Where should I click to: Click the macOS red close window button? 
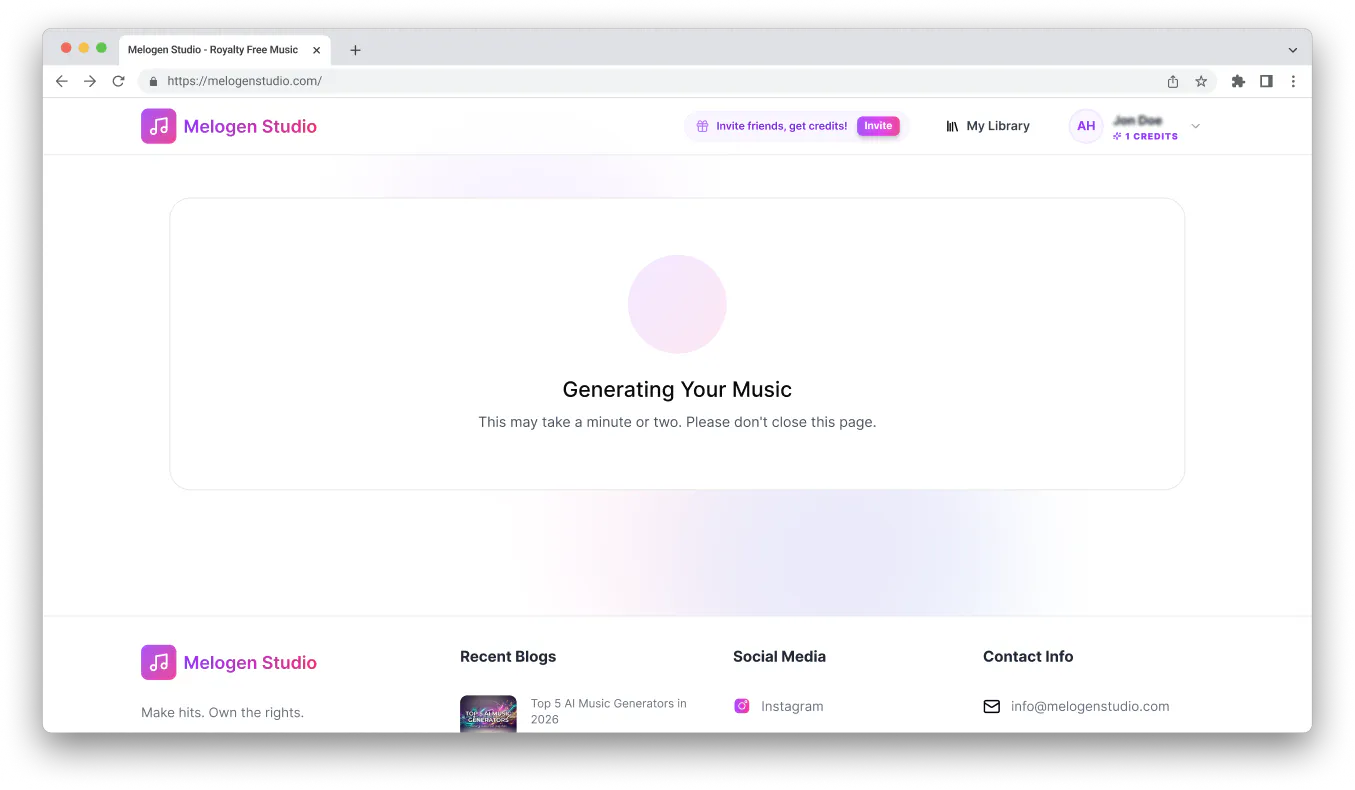click(66, 48)
